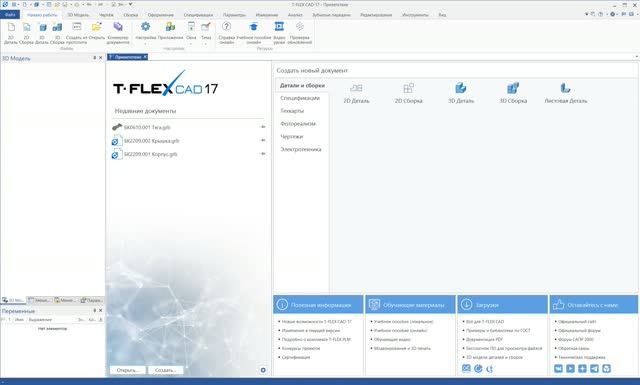Close the 3D Модель panel
This screenshot has width=640, height=385.
click(100, 58)
